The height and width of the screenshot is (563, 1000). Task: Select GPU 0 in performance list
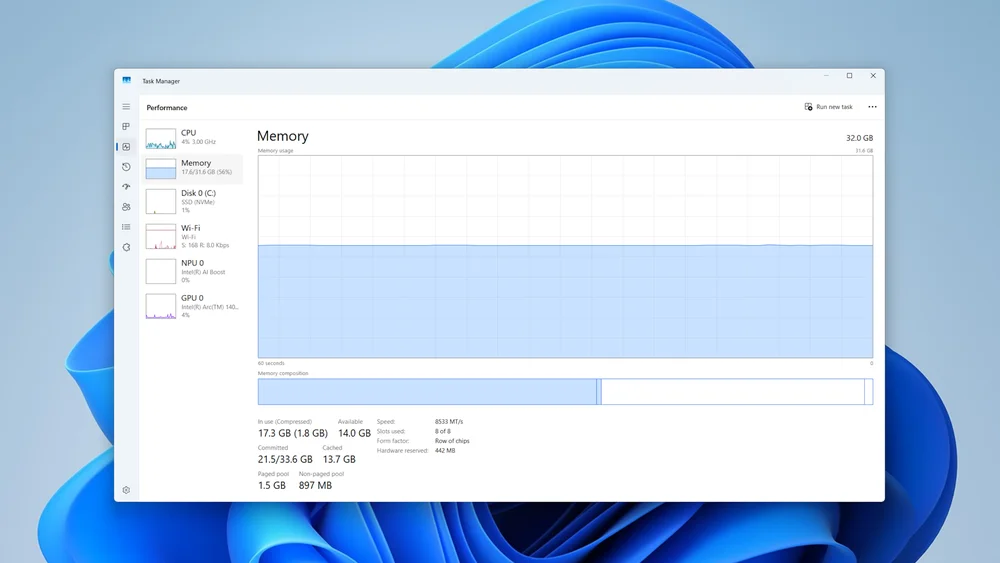click(193, 306)
